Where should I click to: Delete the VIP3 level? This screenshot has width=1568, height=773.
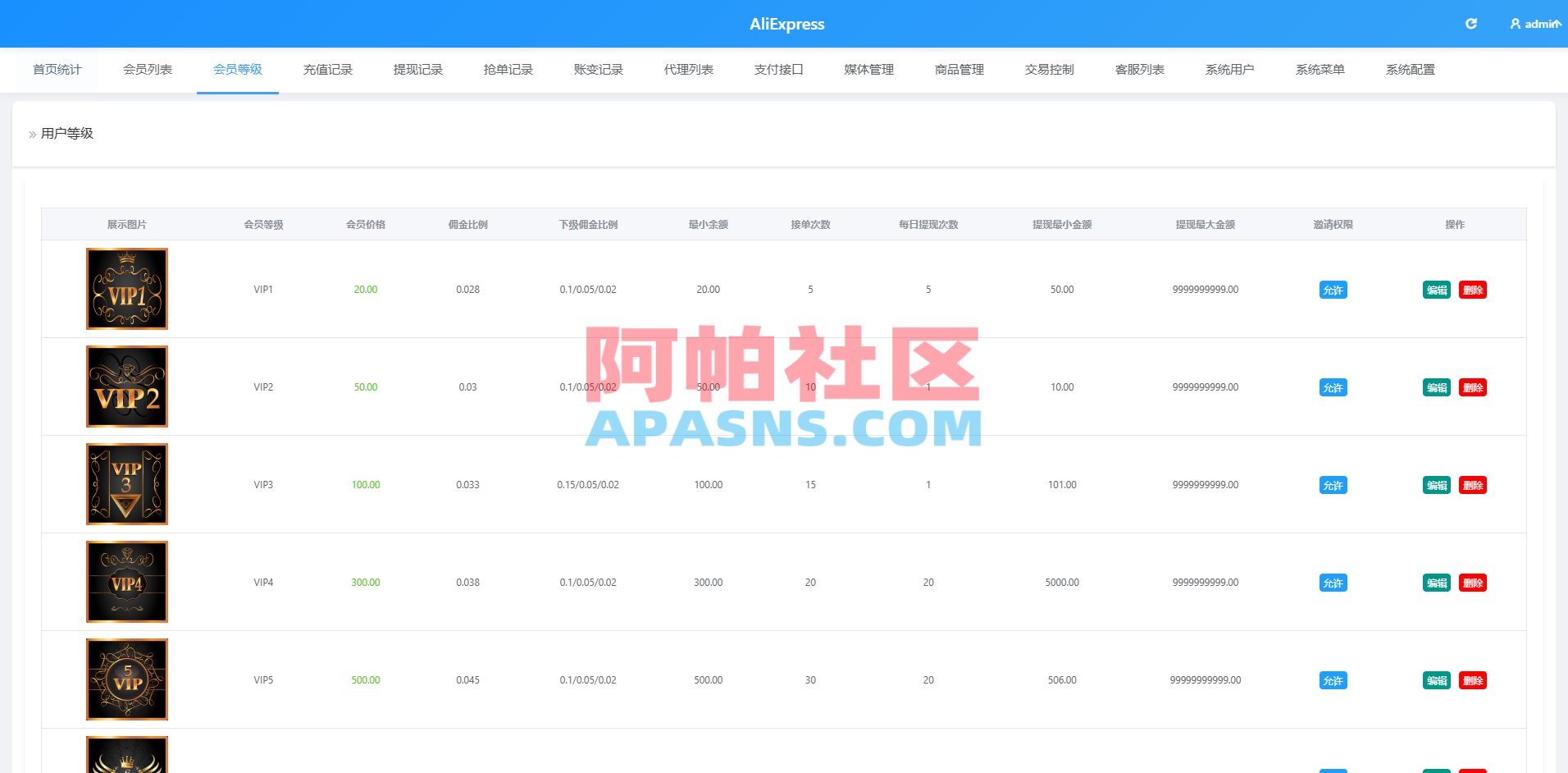[x=1473, y=485]
